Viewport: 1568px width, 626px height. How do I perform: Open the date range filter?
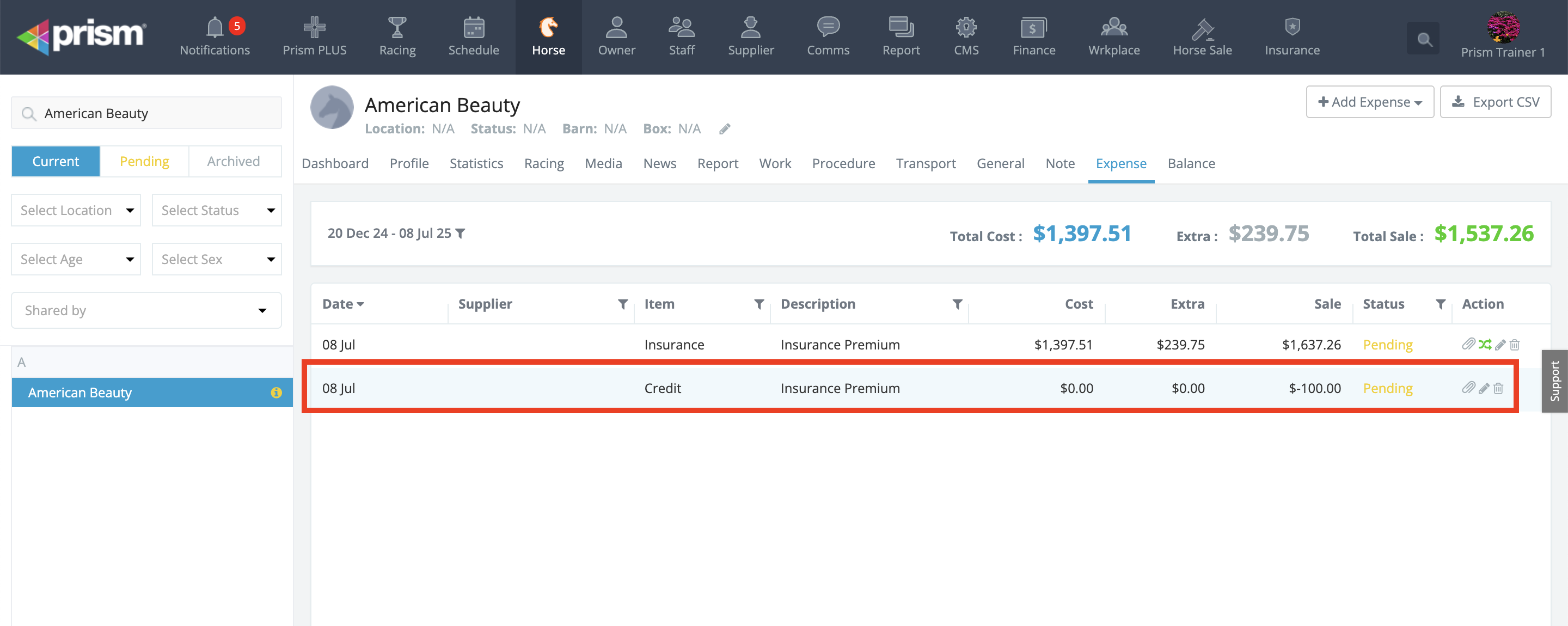(396, 234)
